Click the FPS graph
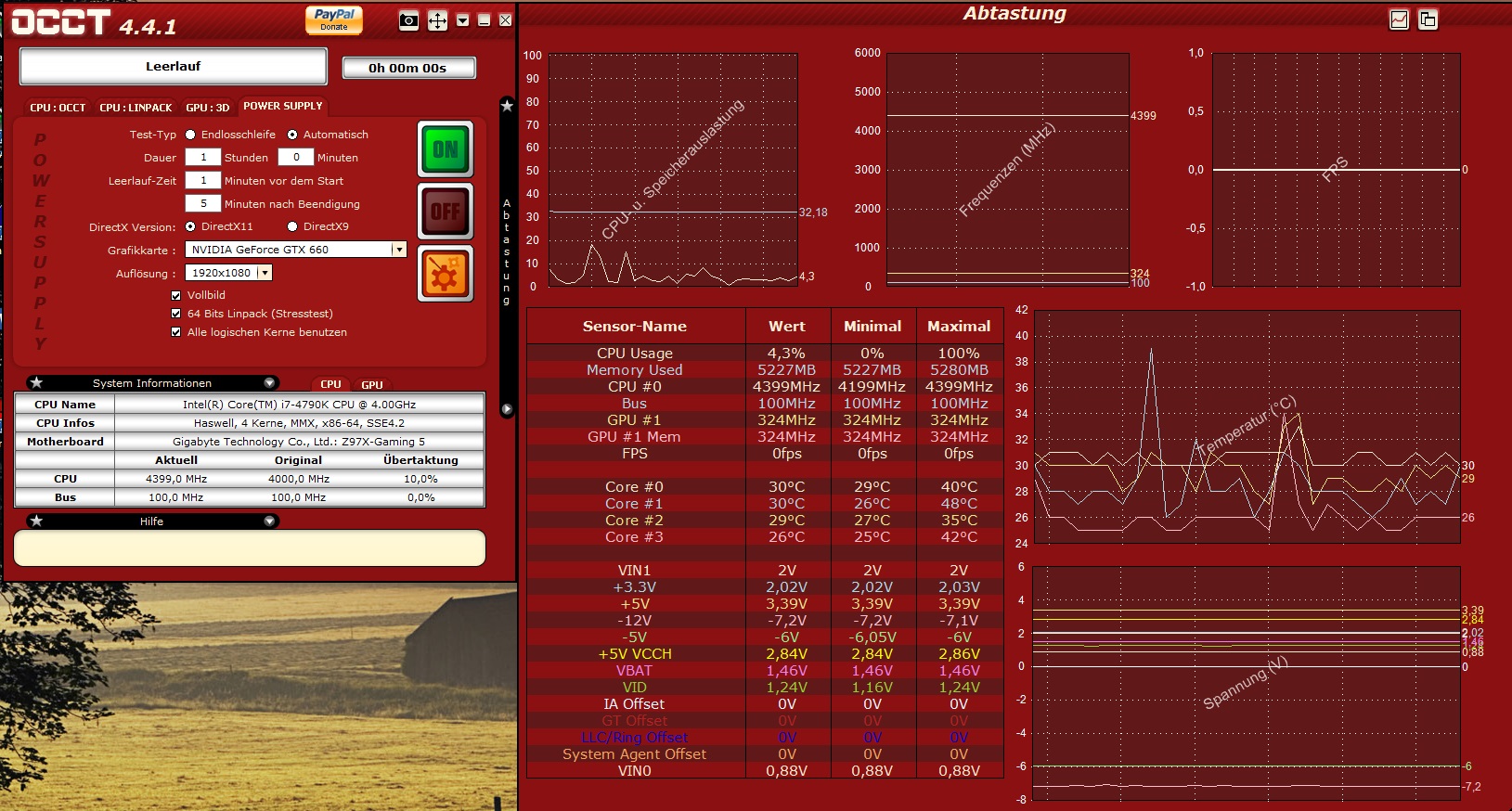The image size is (1512, 811). pos(1336,170)
